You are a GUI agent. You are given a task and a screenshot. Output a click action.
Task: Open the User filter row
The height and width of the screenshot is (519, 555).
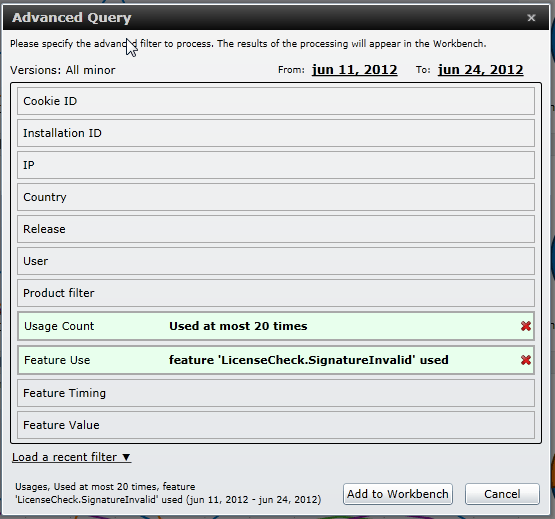[276, 261]
